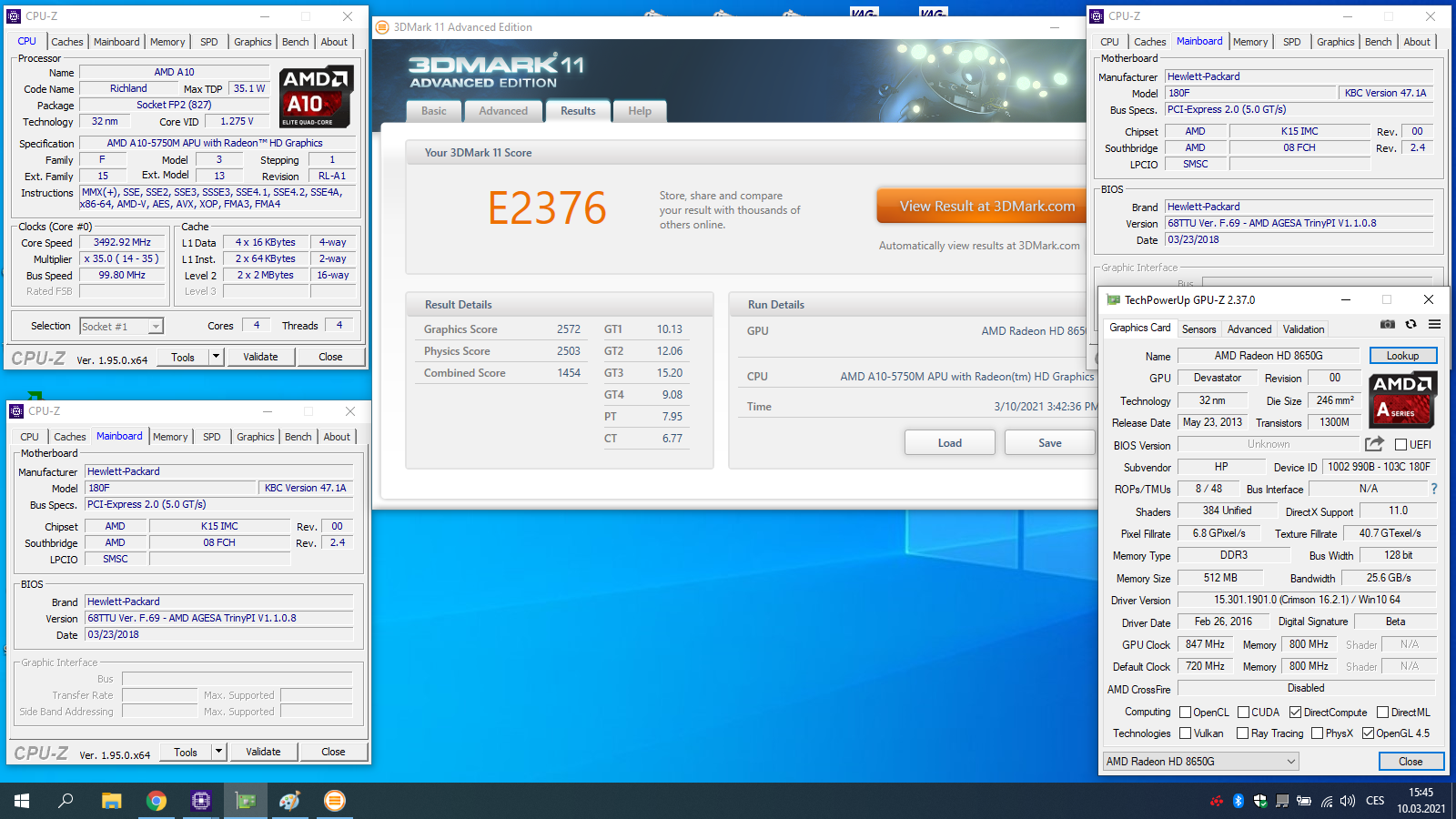1456x819 pixels.
Task: Click Validate in top-left CPU-Z
Action: click(261, 357)
